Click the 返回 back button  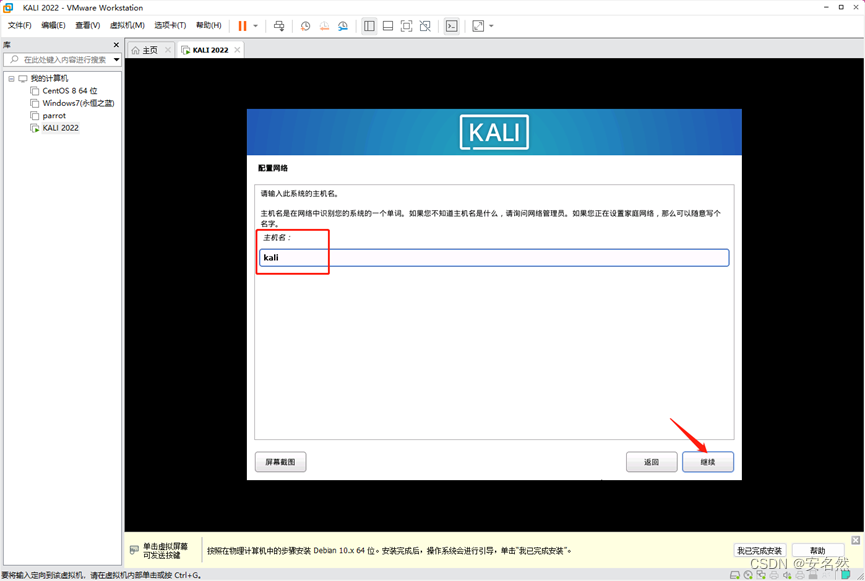(x=652, y=462)
